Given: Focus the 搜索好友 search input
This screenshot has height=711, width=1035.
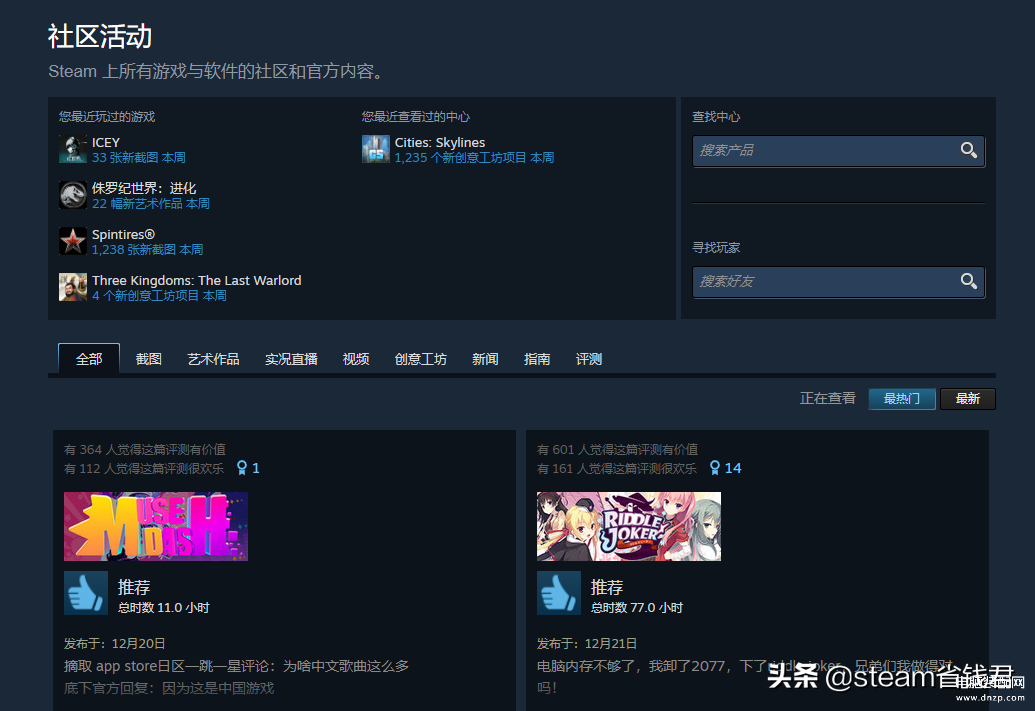Looking at the screenshot, I should pos(838,282).
